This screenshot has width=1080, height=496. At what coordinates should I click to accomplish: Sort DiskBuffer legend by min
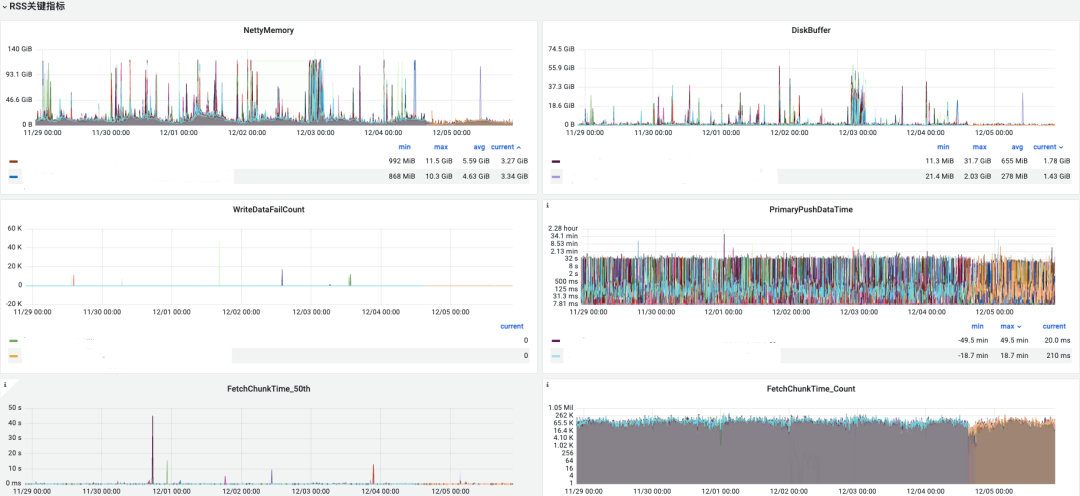coord(944,147)
